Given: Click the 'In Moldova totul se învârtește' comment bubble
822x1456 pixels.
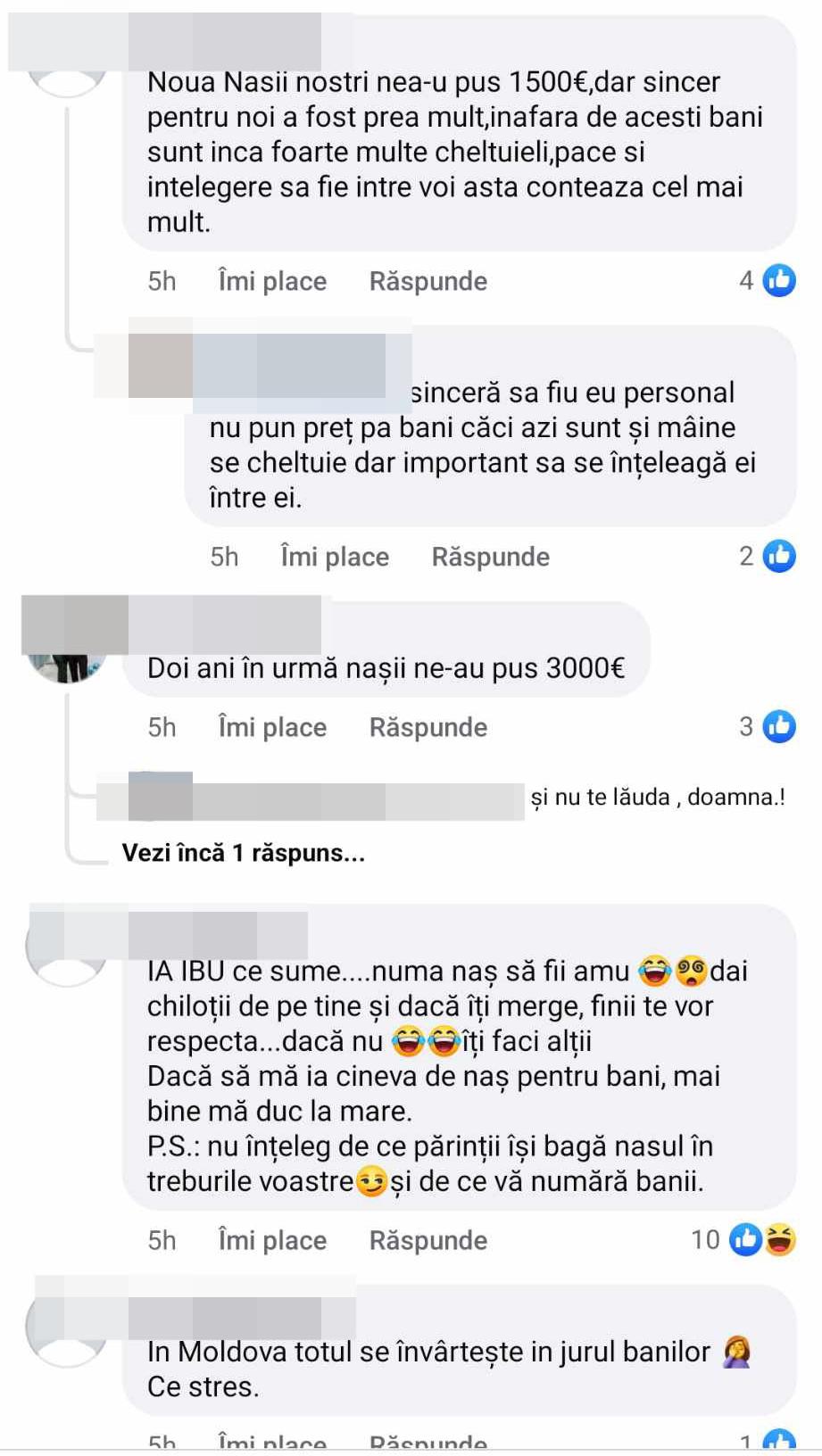Looking at the screenshot, I should pos(459,1351).
